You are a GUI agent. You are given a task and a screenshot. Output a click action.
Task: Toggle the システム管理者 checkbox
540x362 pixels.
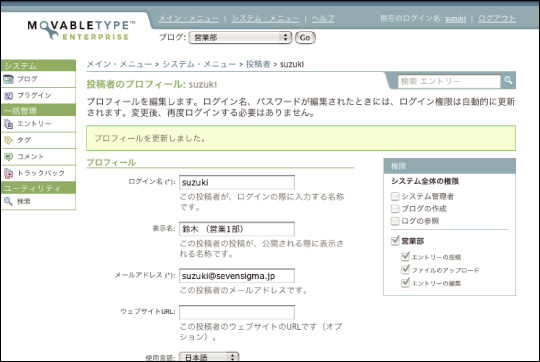(395, 196)
